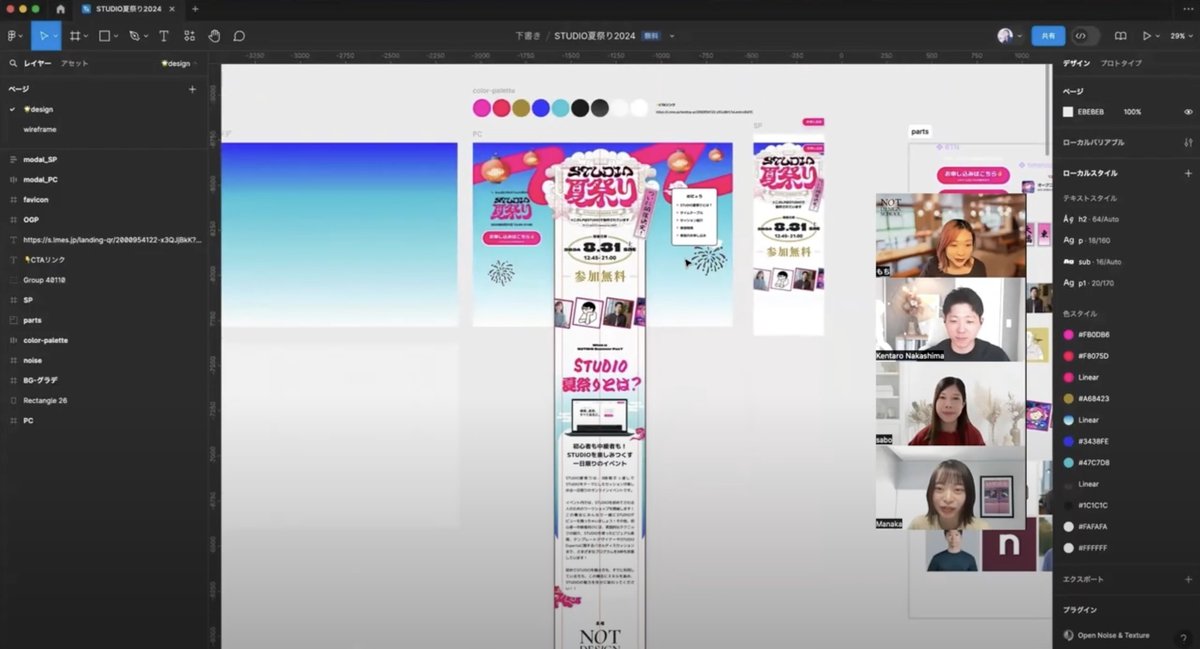Select the Frame tool
Viewport: 1200px width, 649px height.
(x=74, y=36)
